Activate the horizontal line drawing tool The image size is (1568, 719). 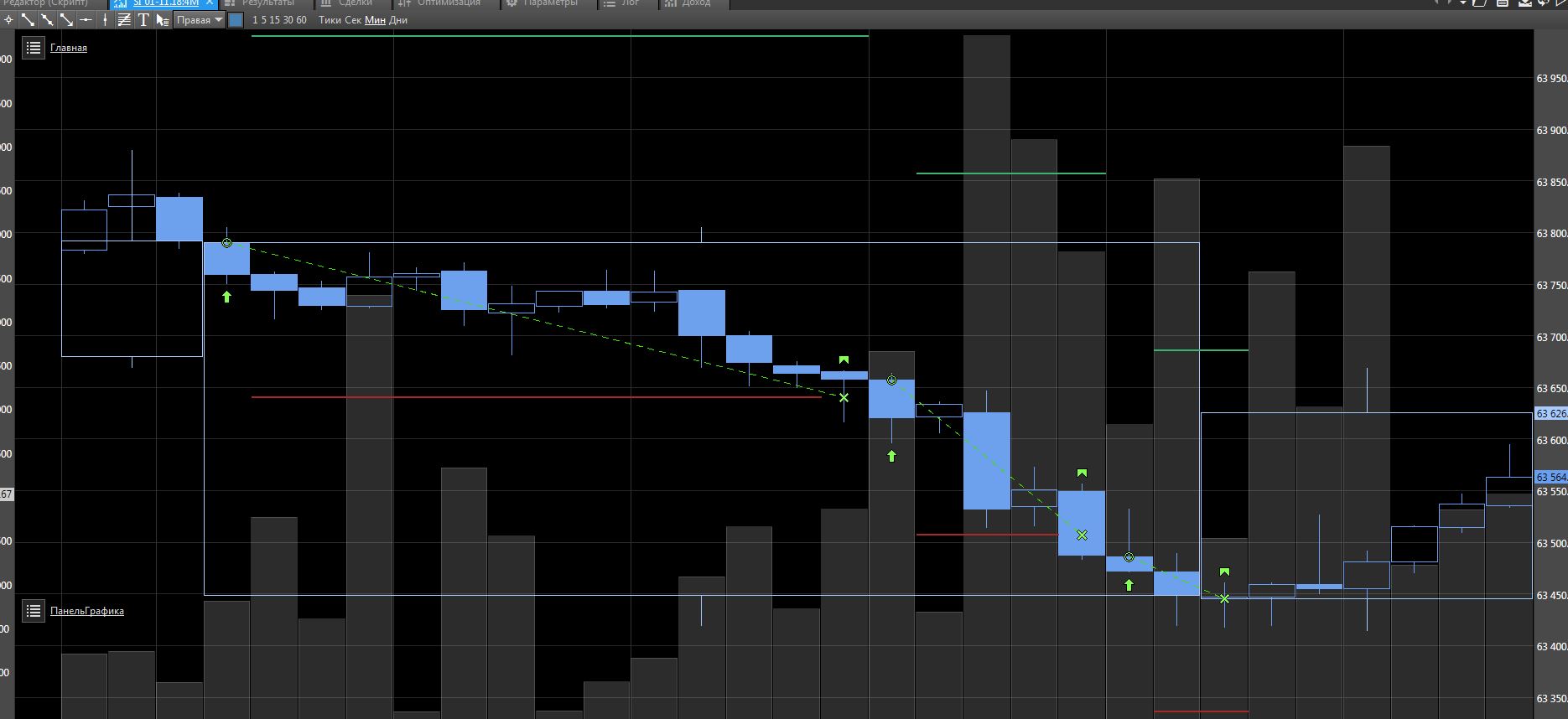click(86, 20)
